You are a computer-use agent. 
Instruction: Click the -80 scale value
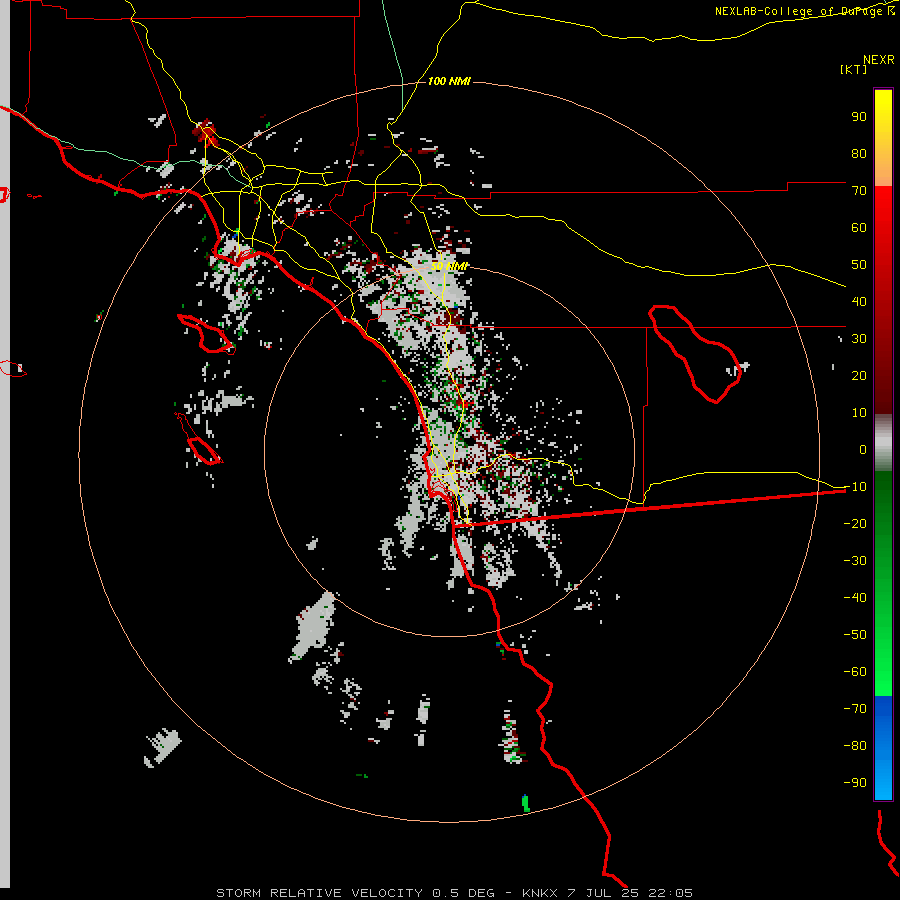point(855,746)
